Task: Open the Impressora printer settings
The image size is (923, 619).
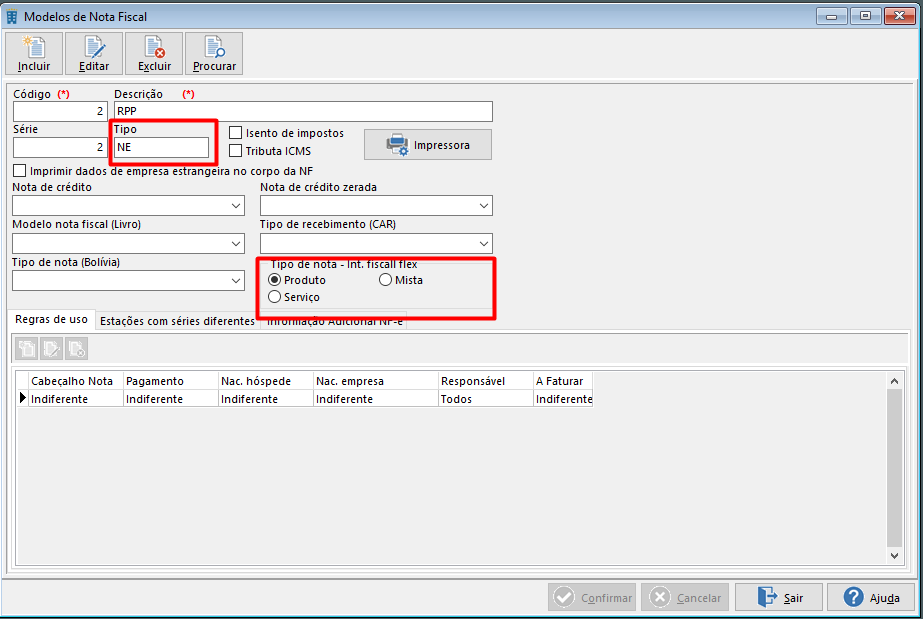Action: 428,145
